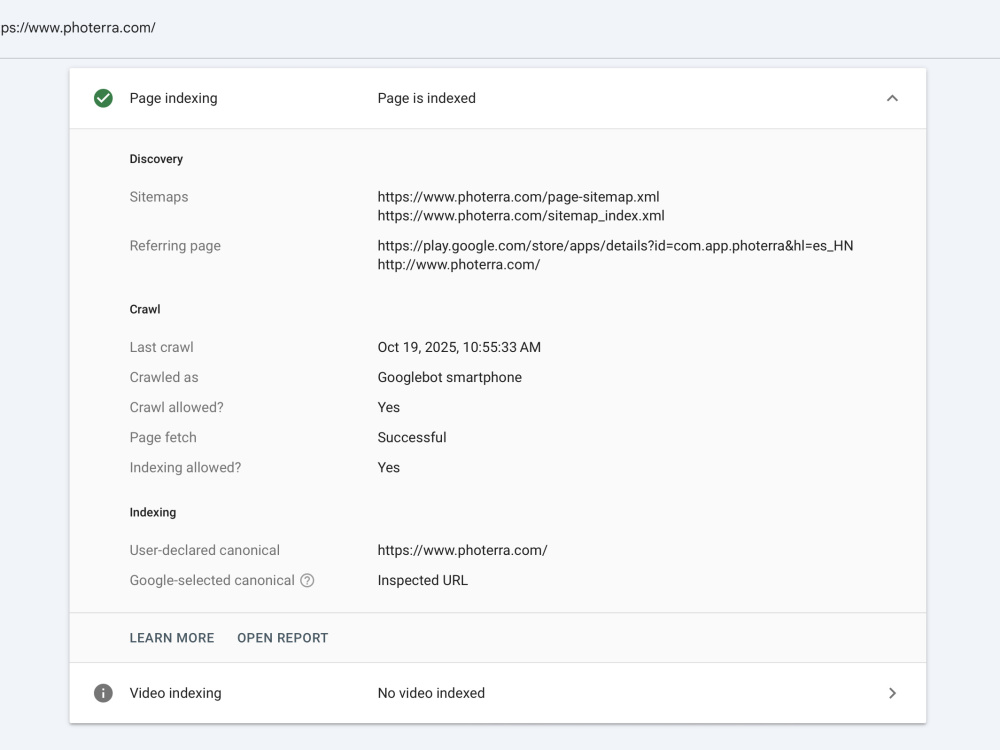Viewport: 1000px width, 750px height.
Task: Click the Page indexing header label
Action: (x=173, y=98)
